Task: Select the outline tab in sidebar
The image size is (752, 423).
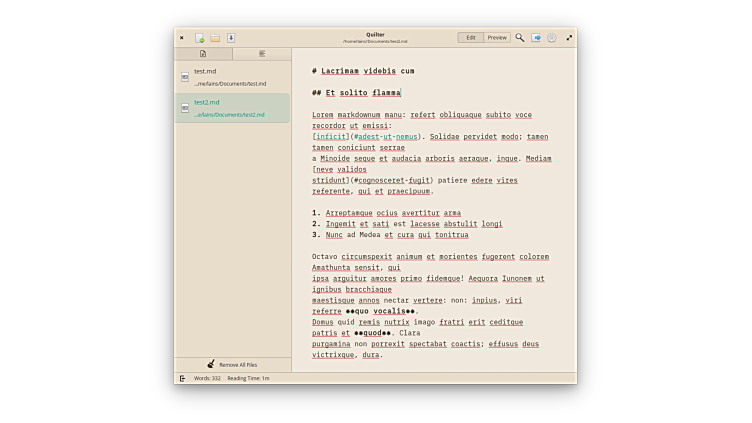Action: (x=262, y=54)
